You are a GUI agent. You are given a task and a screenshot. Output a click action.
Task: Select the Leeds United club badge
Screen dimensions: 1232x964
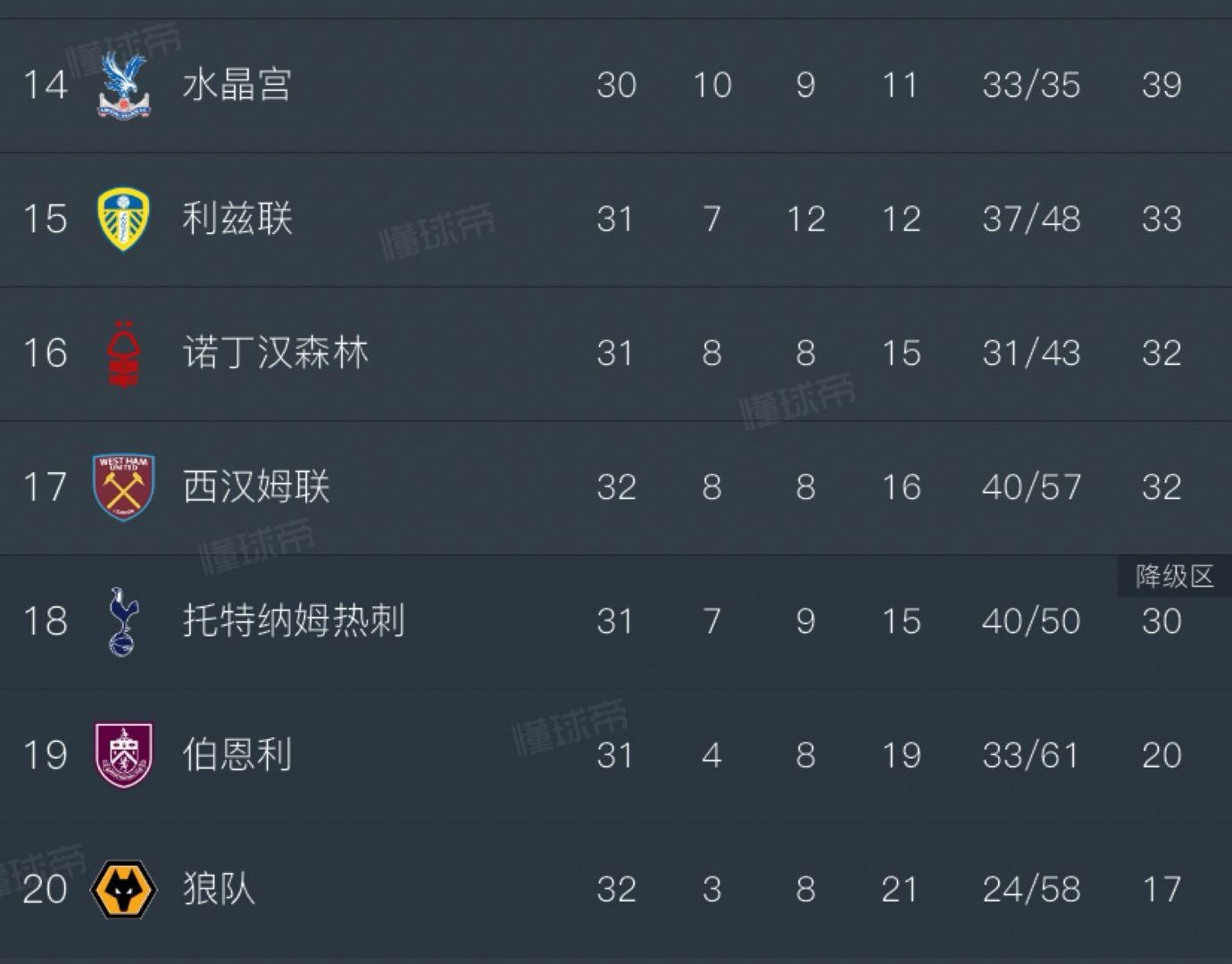(x=125, y=219)
